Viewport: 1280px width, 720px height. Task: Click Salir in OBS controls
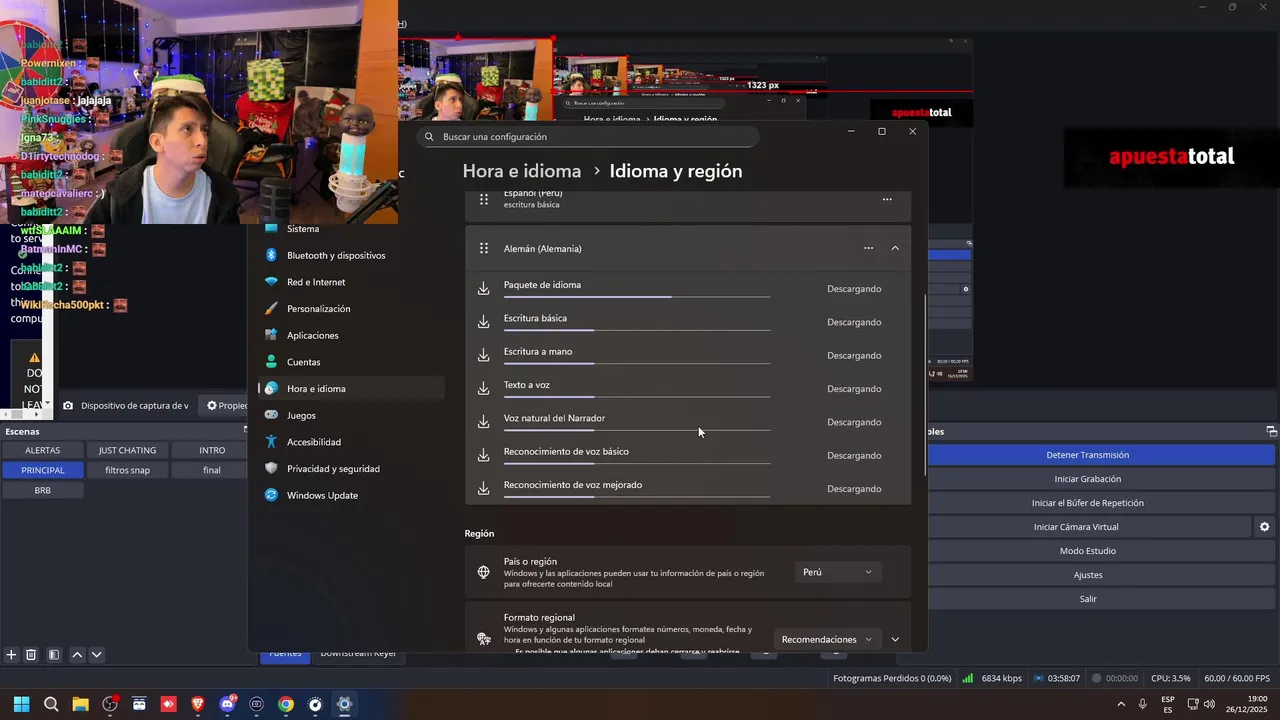pos(1087,599)
